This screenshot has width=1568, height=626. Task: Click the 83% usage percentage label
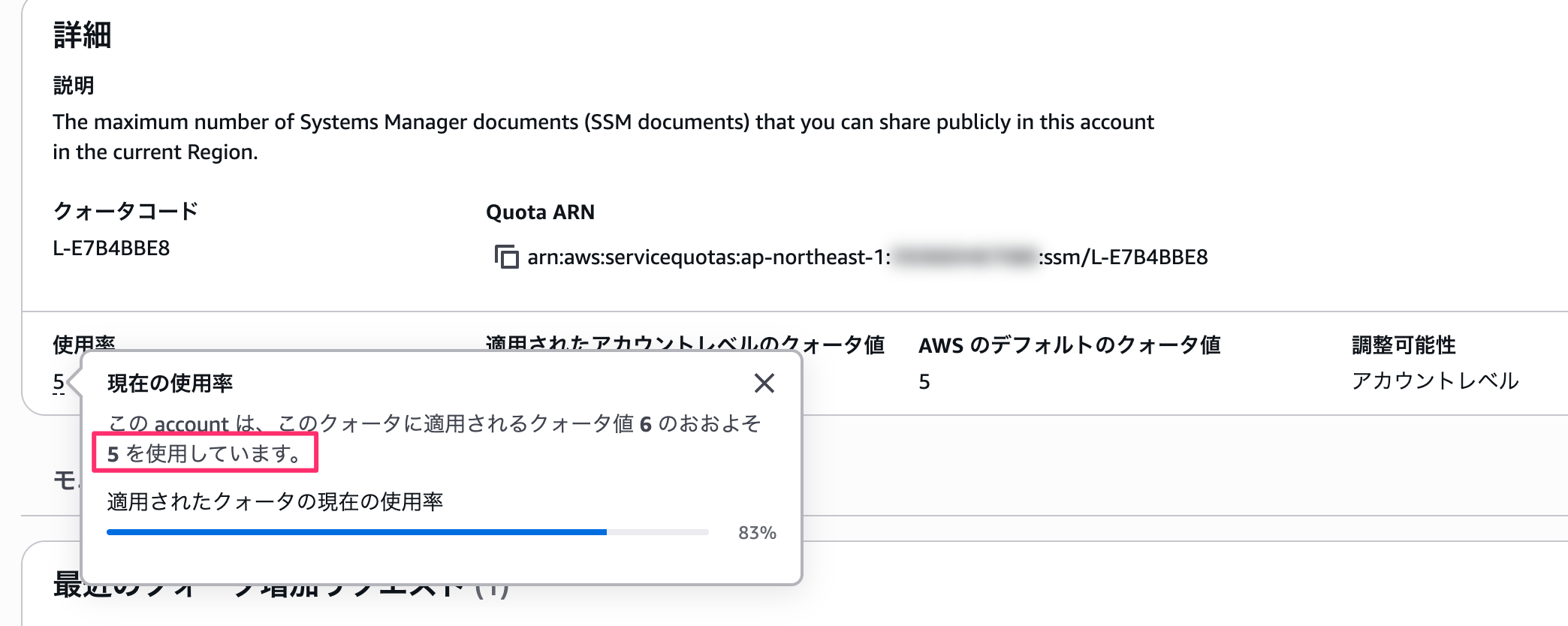coord(756,533)
